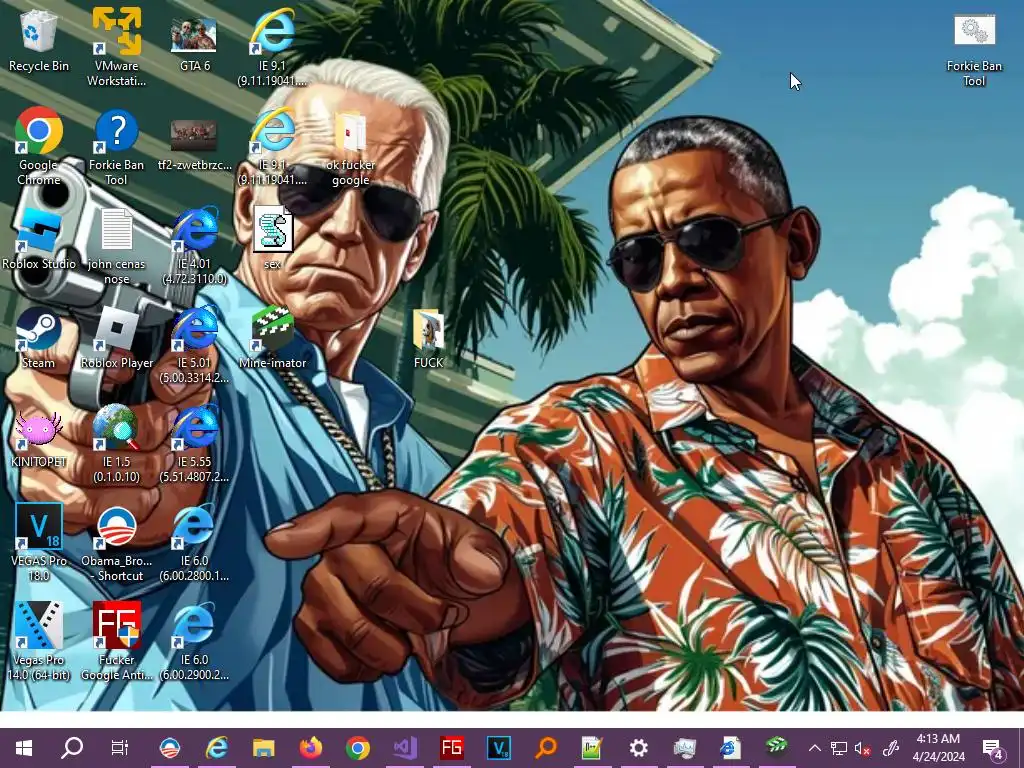Click the orange magnifier taskbar icon
This screenshot has height=768, width=1024.
click(546, 748)
